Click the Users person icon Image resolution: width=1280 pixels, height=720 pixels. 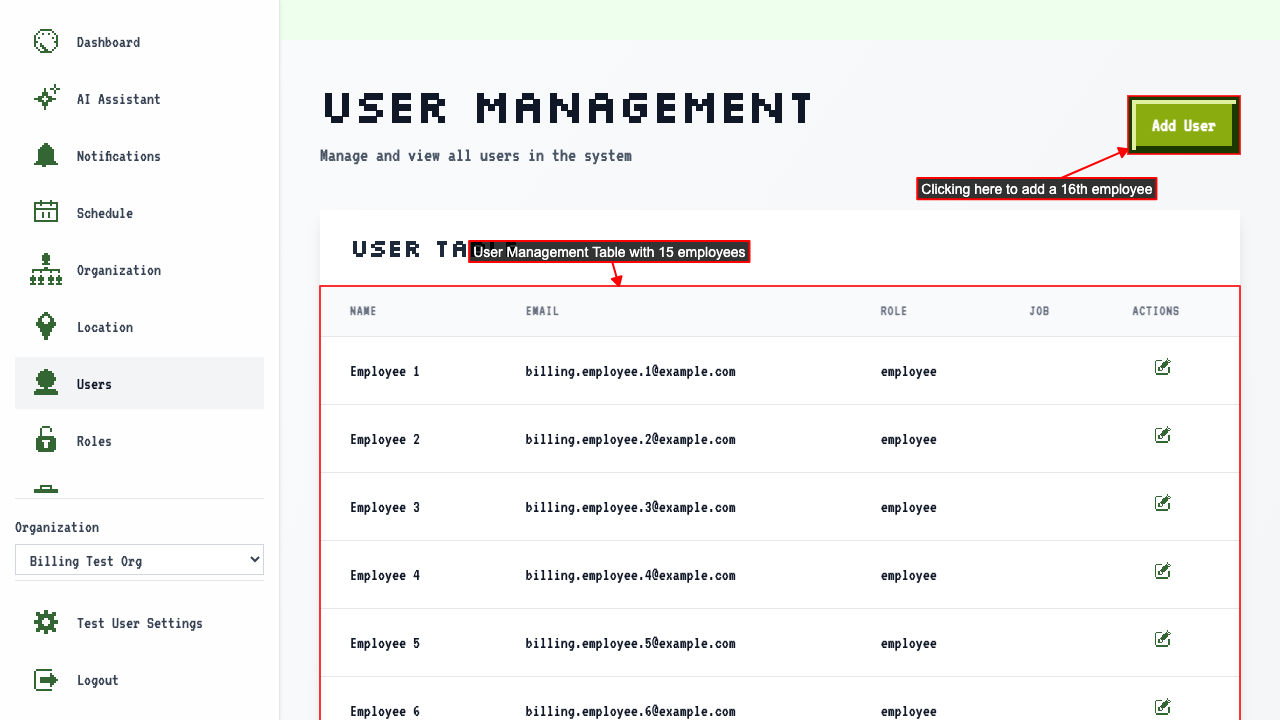tap(46, 383)
